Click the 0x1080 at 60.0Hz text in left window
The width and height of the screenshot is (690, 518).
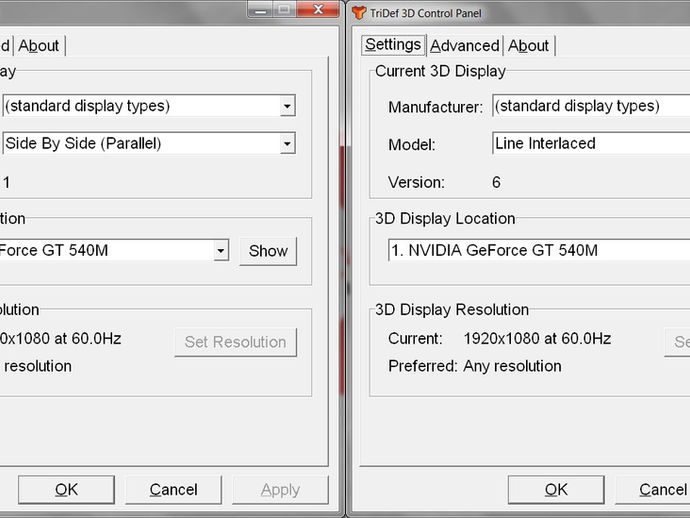point(60,338)
